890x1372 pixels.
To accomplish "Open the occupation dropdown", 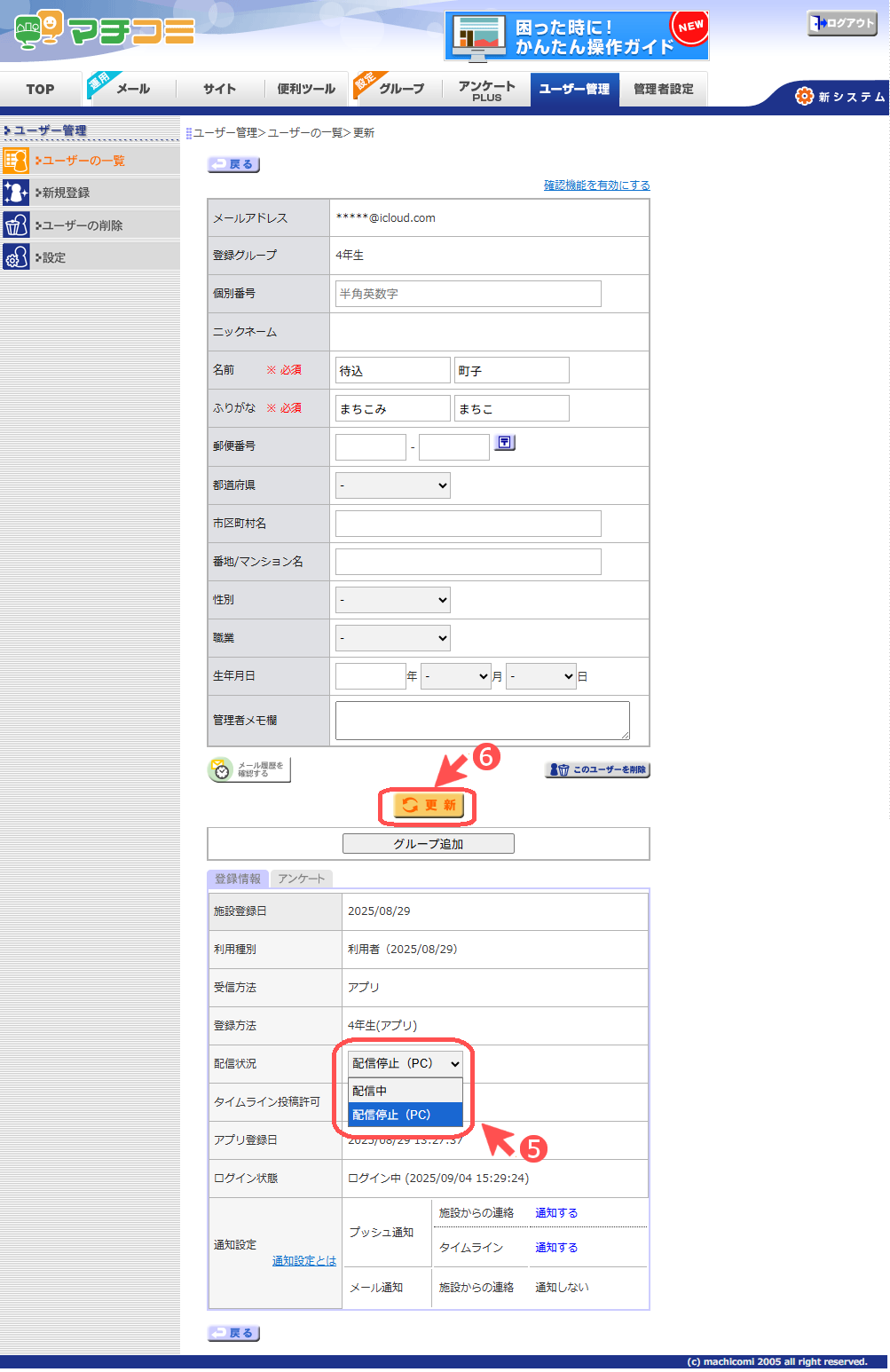I will click(392, 638).
